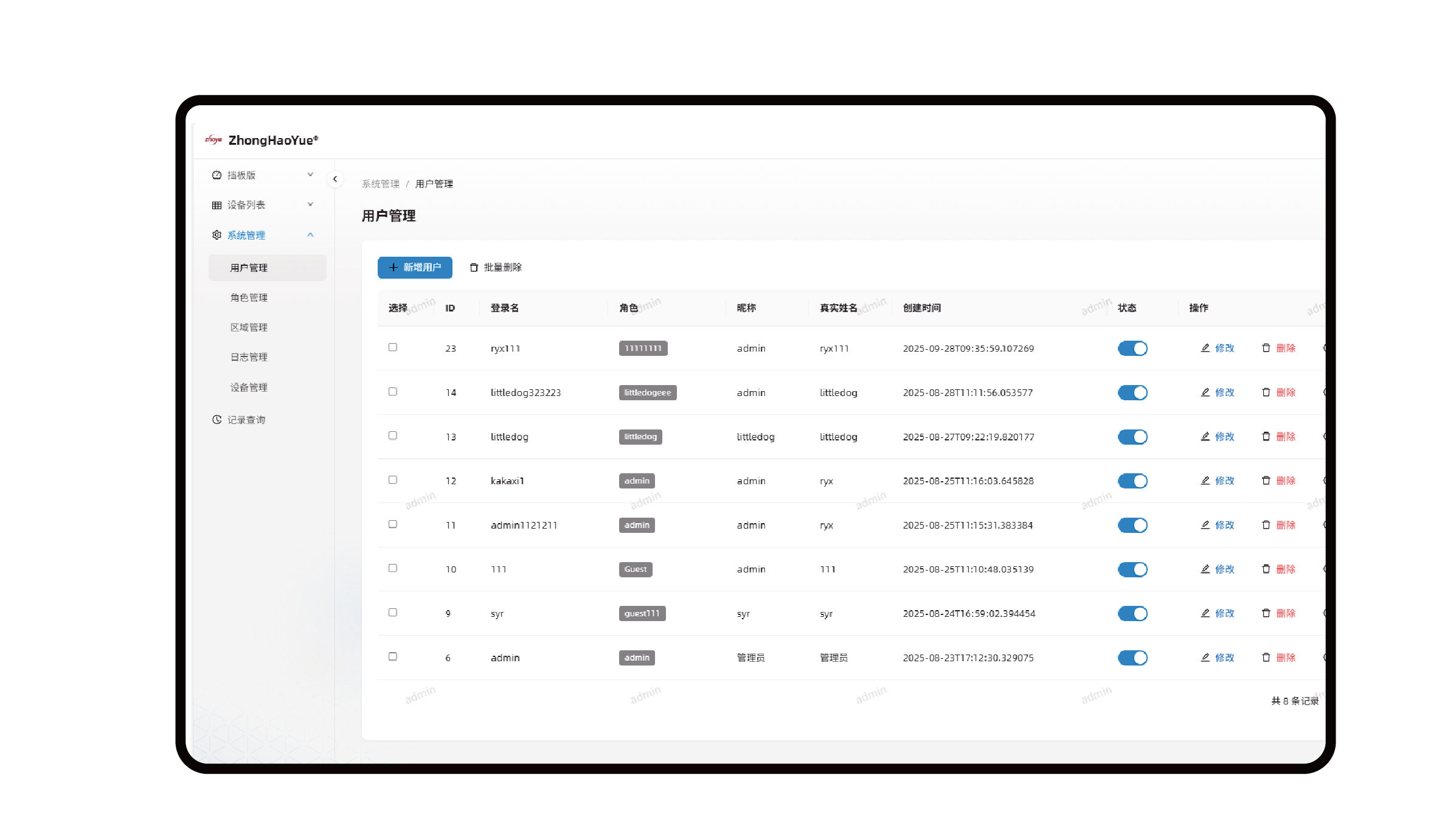Click edit pencil icon for user ryx111
This screenshot has height=834, width=1456.
click(1205, 348)
